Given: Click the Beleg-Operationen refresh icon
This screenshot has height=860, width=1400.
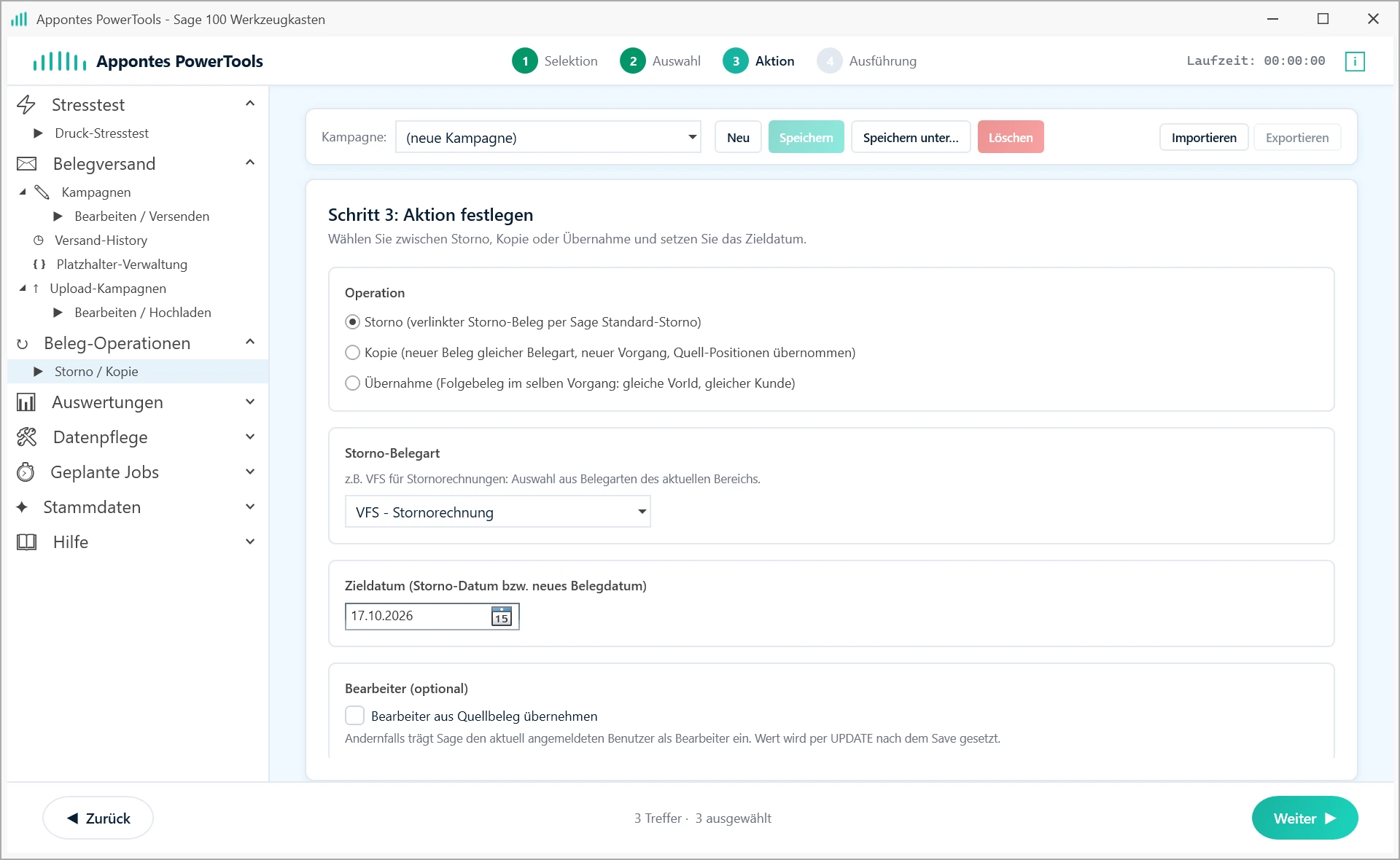Looking at the screenshot, I should [23, 344].
